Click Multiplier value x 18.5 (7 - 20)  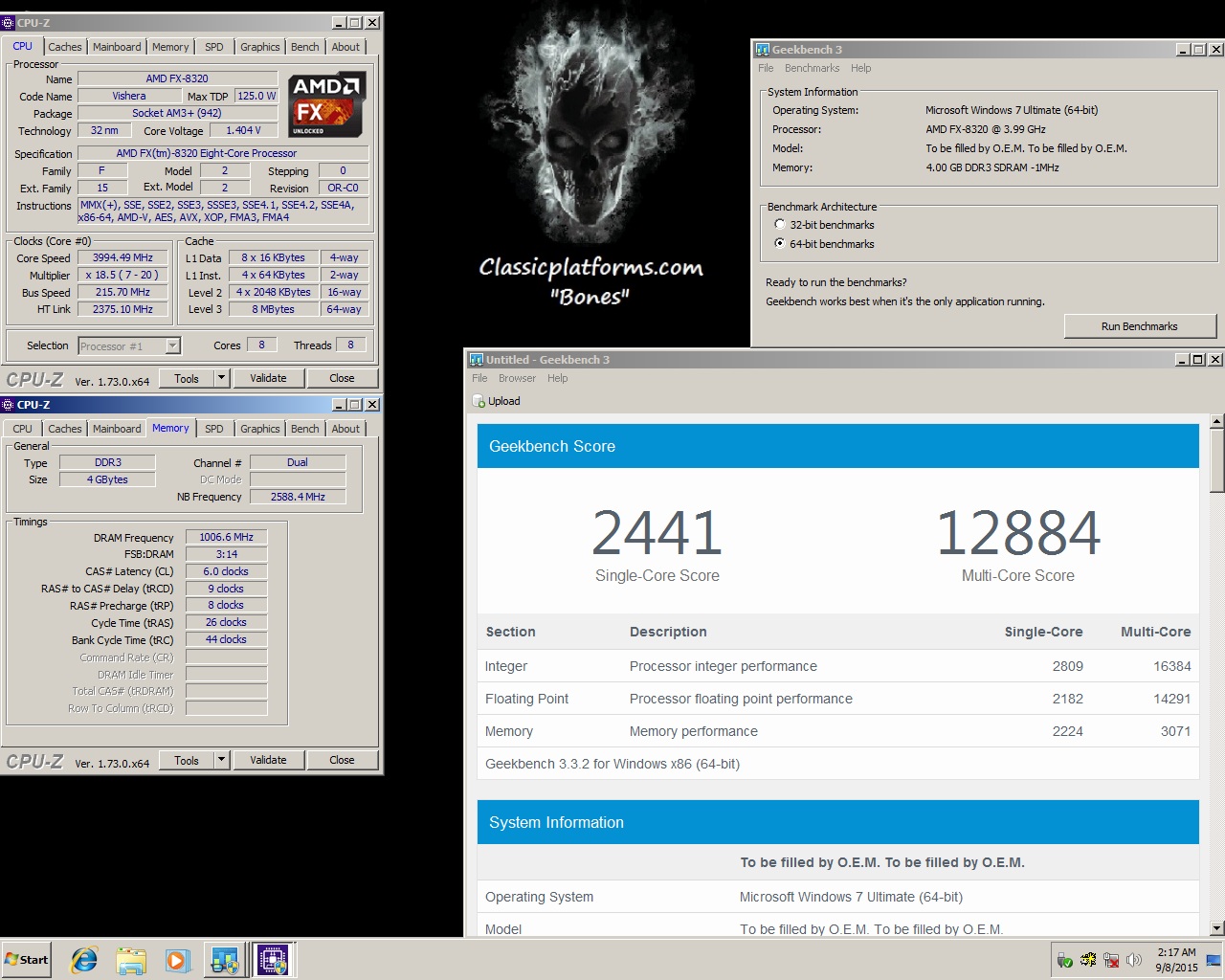[x=122, y=276]
